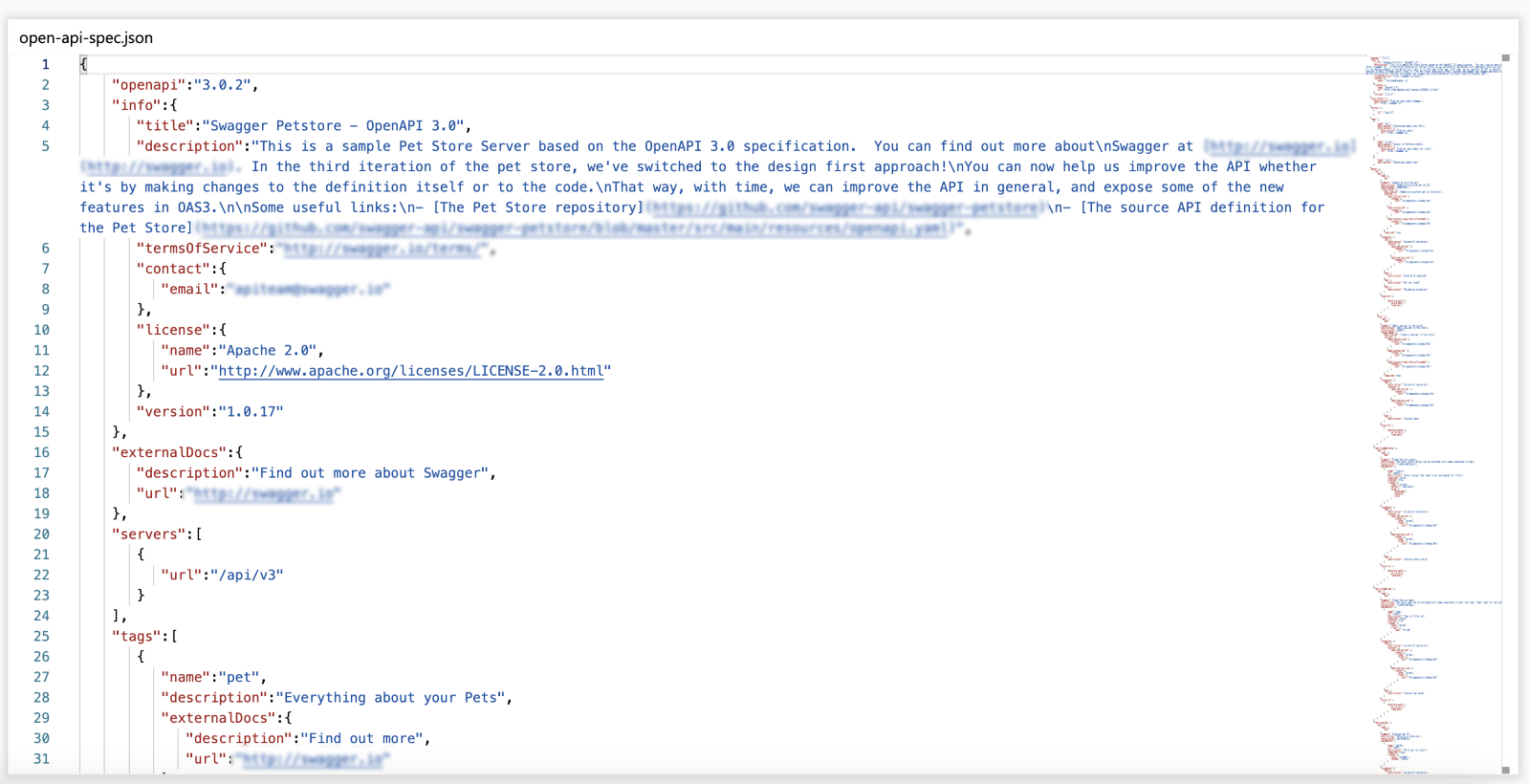
Task: Click "Everything about your Pets" text
Action: tap(391, 698)
